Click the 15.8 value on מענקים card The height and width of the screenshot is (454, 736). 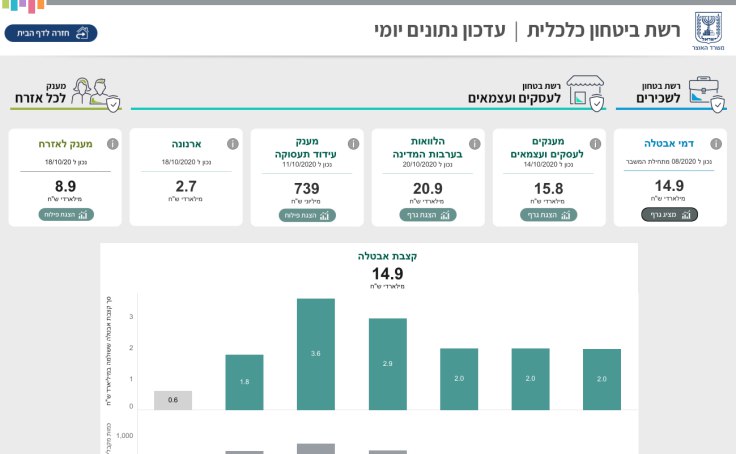[x=548, y=189]
